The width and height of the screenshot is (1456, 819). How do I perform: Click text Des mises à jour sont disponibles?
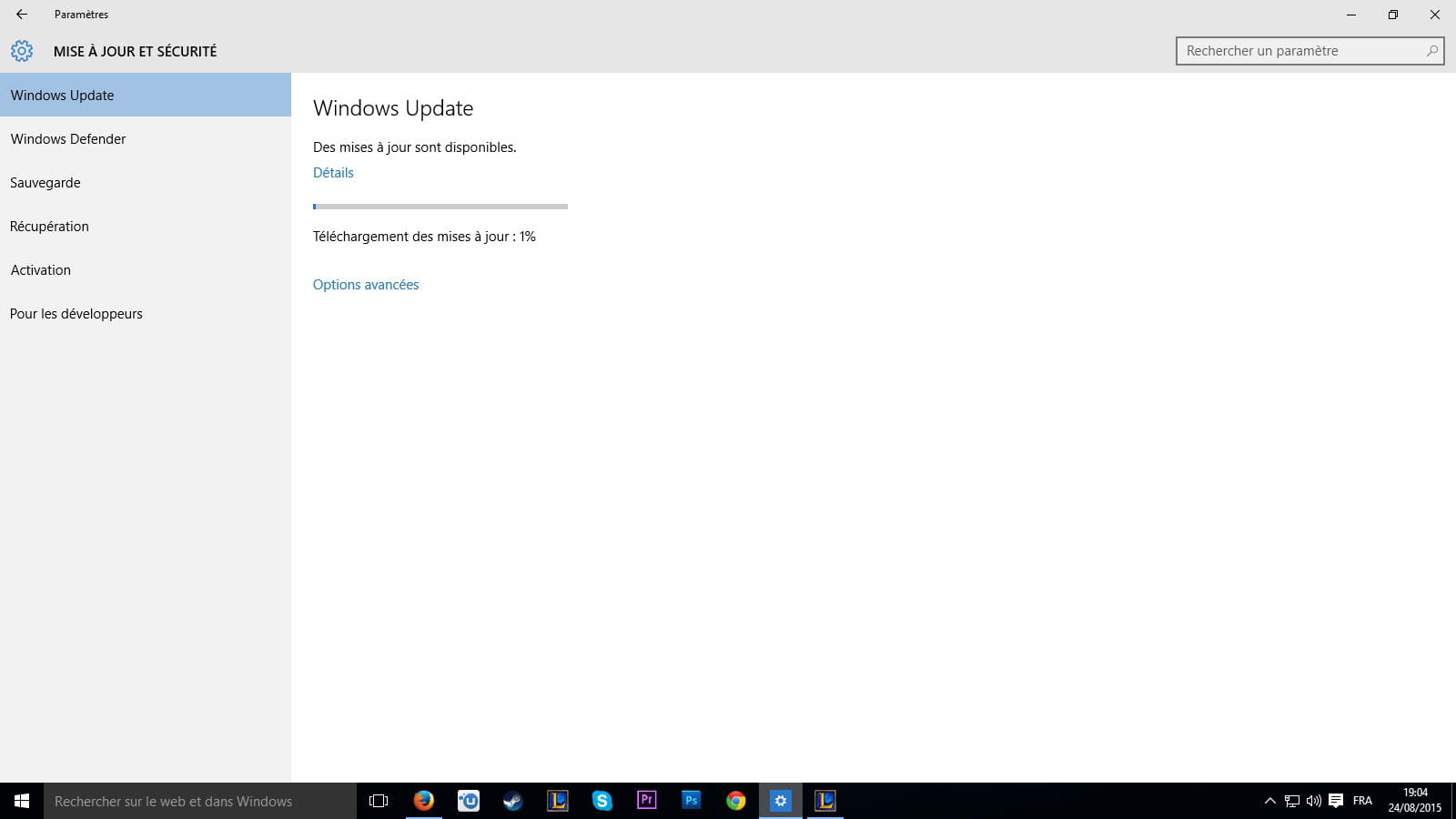[x=415, y=147]
